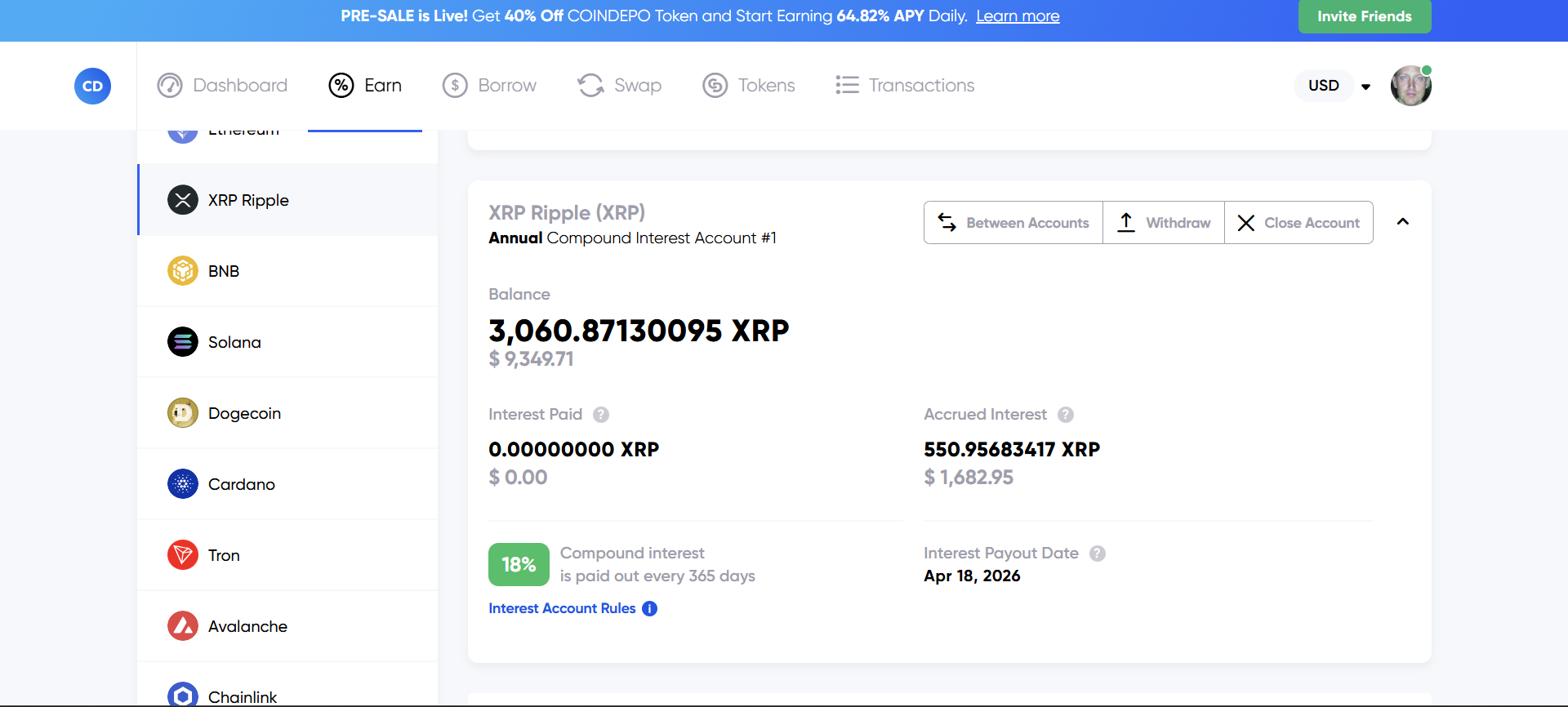This screenshot has height=707, width=1568.
Task: Open the Tokens tab
Action: point(749,85)
